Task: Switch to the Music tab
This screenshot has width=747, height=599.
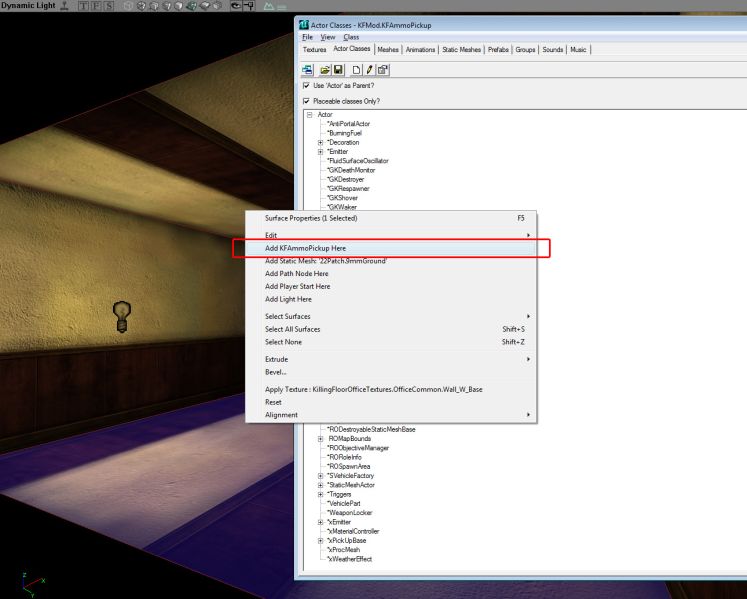Action: pos(578,50)
